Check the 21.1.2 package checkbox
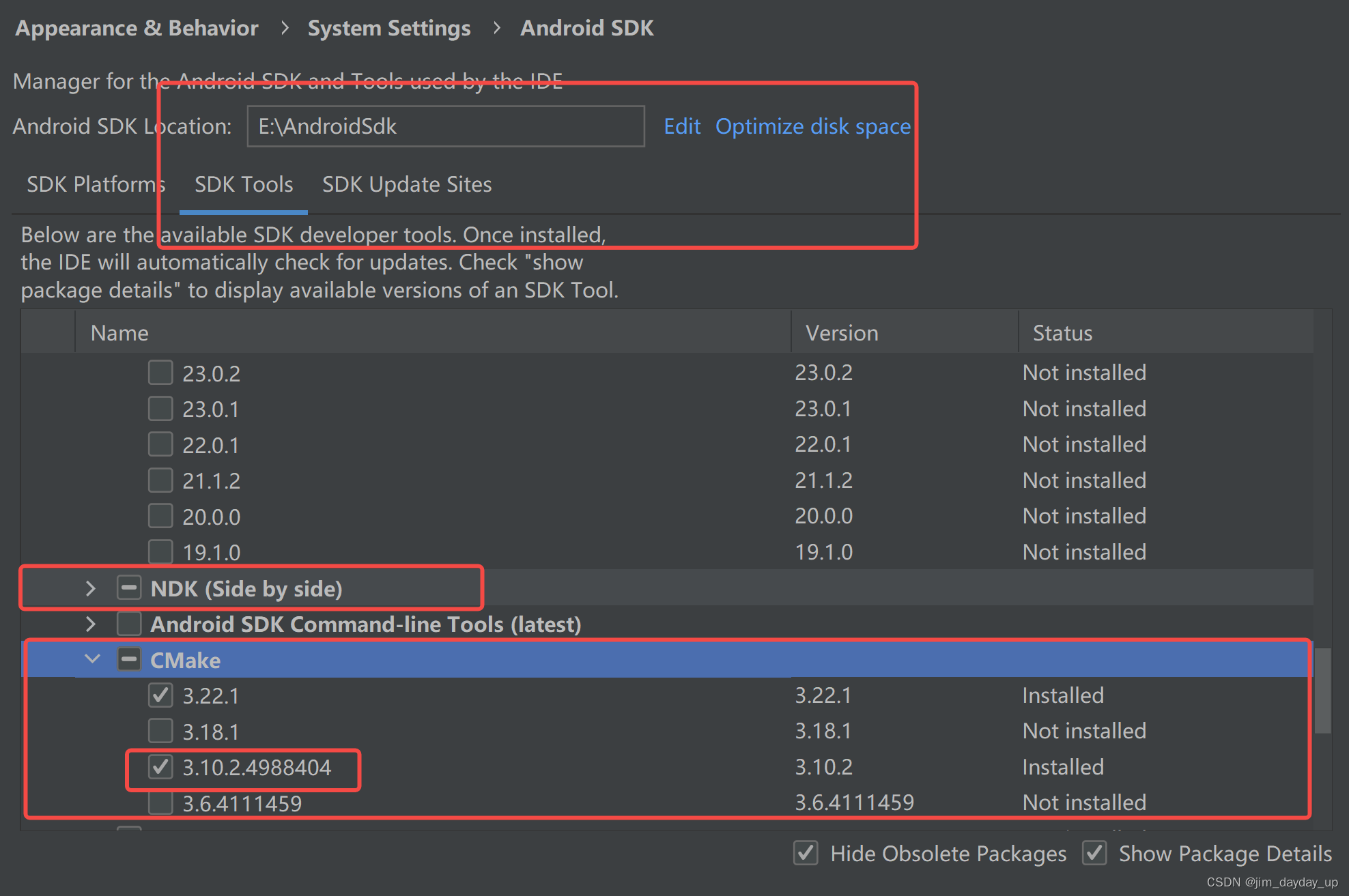Viewport: 1349px width, 896px height. click(160, 480)
